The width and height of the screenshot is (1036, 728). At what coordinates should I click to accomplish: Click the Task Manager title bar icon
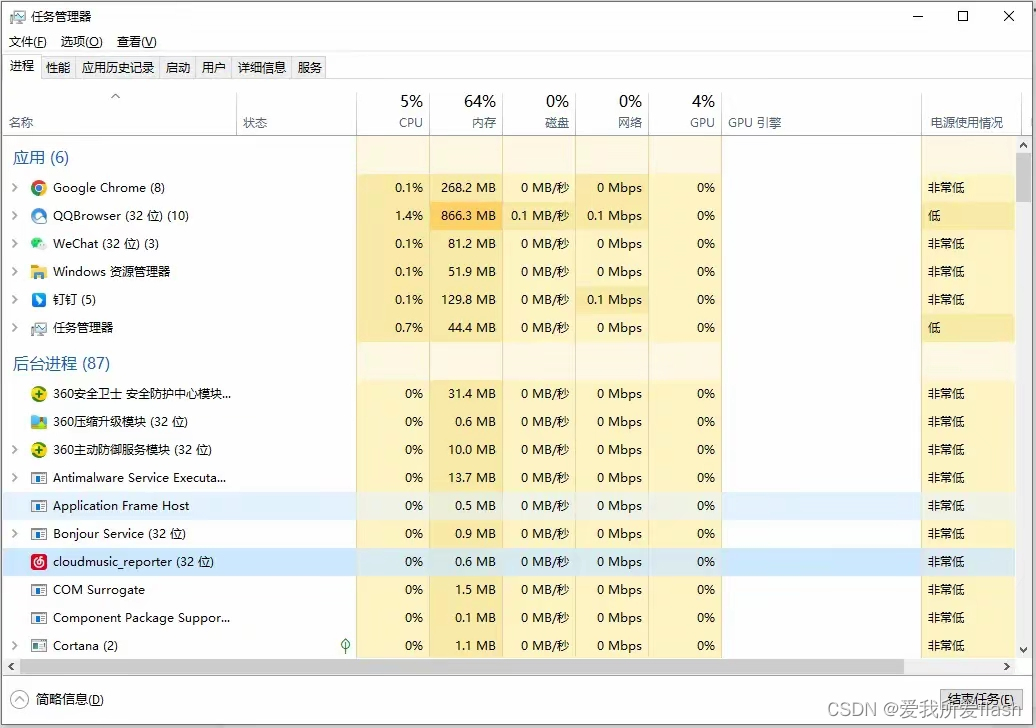tap(18, 17)
